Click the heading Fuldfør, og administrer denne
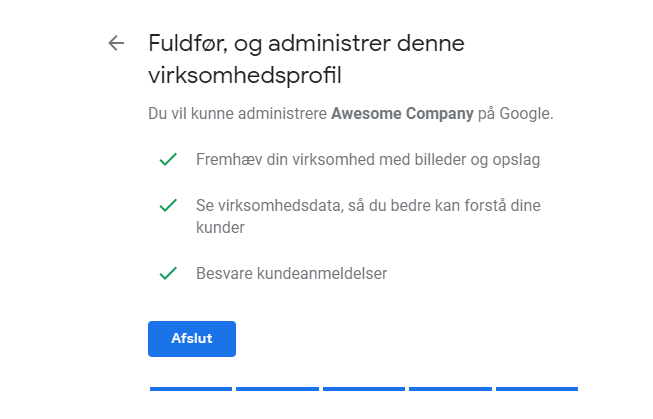The width and height of the screenshot is (653, 419). (307, 44)
